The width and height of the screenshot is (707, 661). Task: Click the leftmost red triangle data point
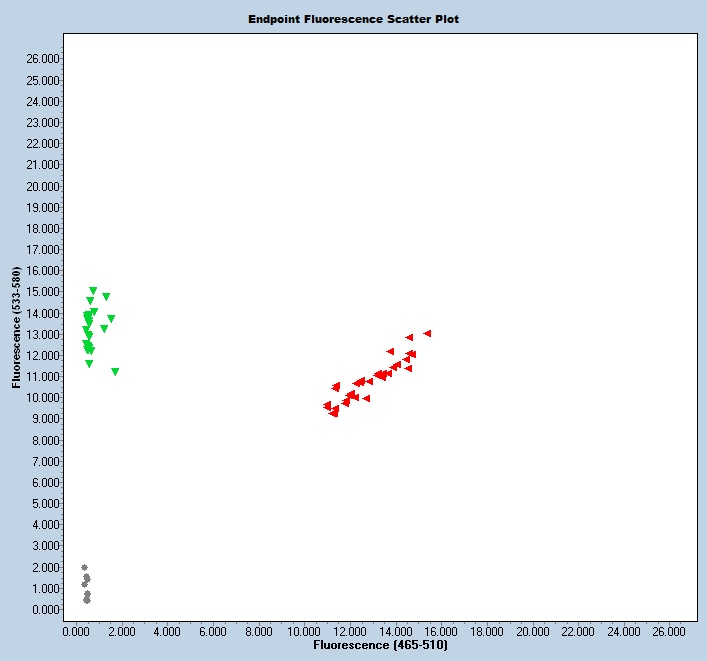coord(327,405)
